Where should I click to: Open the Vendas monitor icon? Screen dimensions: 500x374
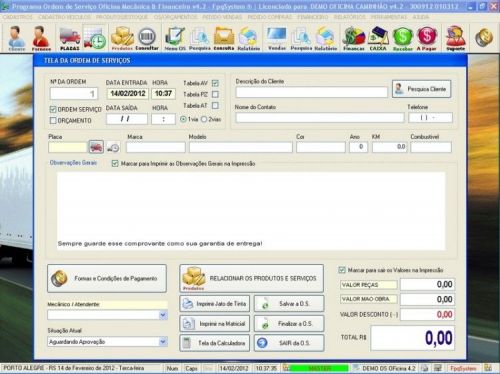[x=277, y=39]
